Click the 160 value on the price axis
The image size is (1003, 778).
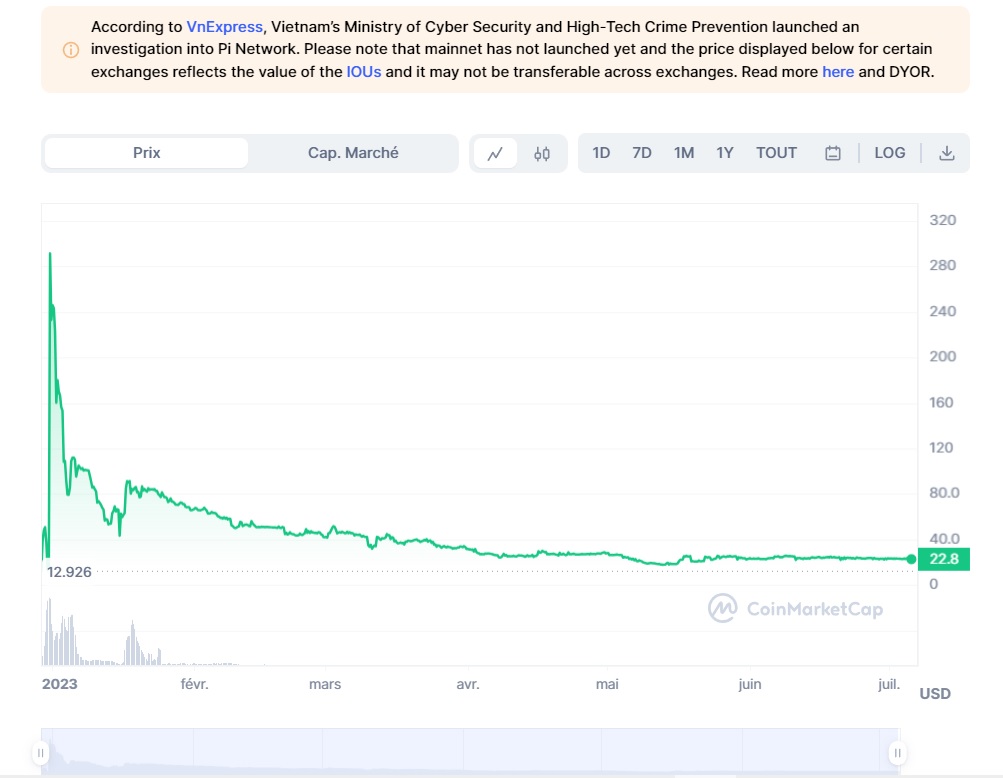click(x=942, y=402)
